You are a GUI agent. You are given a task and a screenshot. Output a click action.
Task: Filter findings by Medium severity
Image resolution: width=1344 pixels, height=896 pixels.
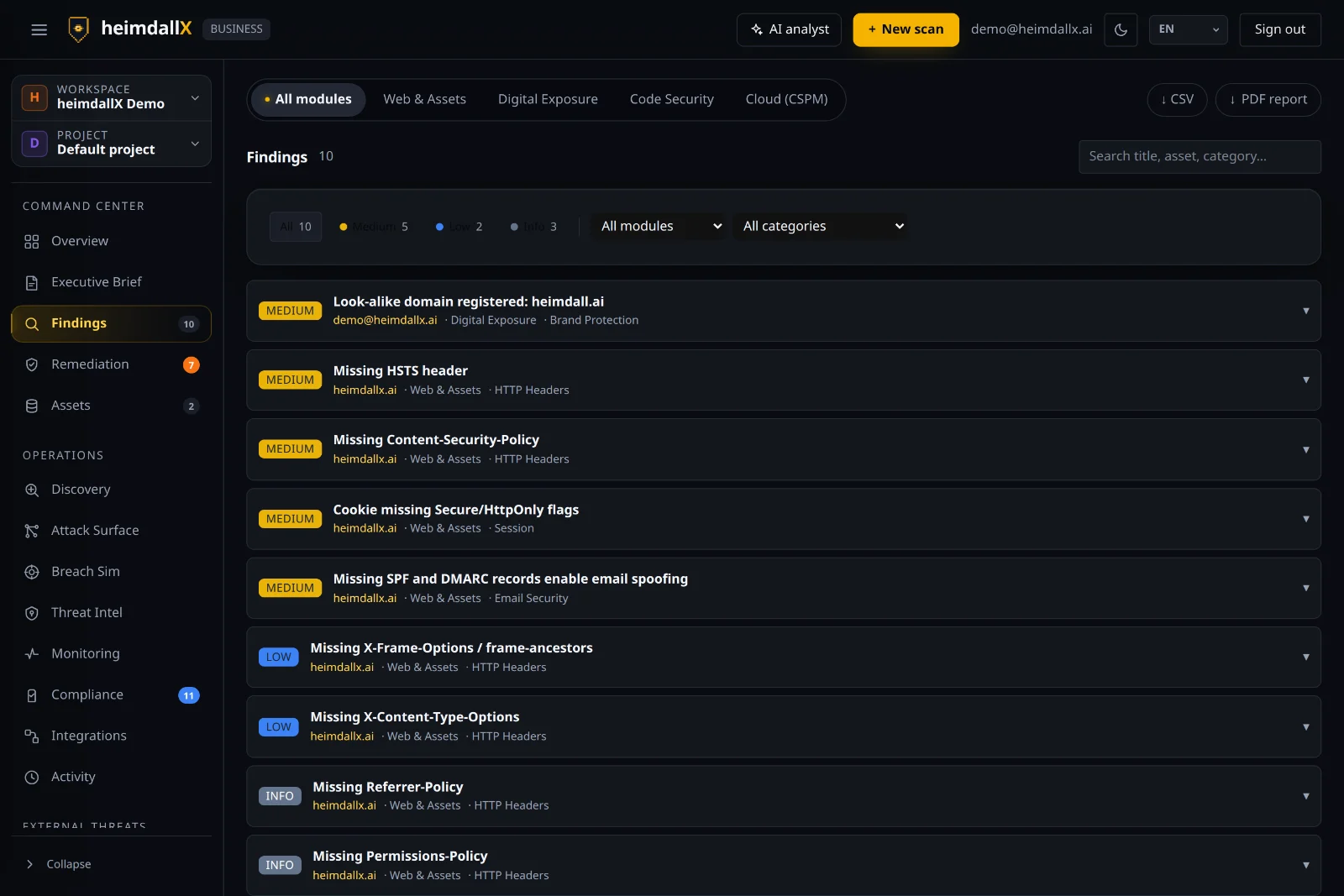tap(374, 227)
